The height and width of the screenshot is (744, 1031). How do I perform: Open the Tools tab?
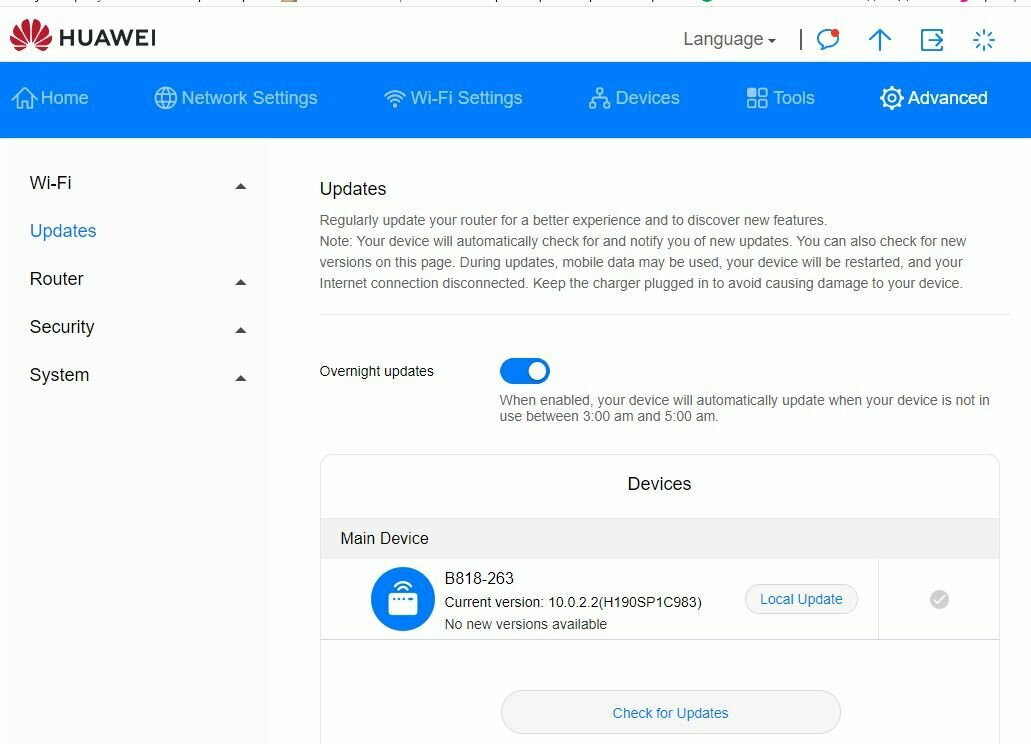(780, 98)
